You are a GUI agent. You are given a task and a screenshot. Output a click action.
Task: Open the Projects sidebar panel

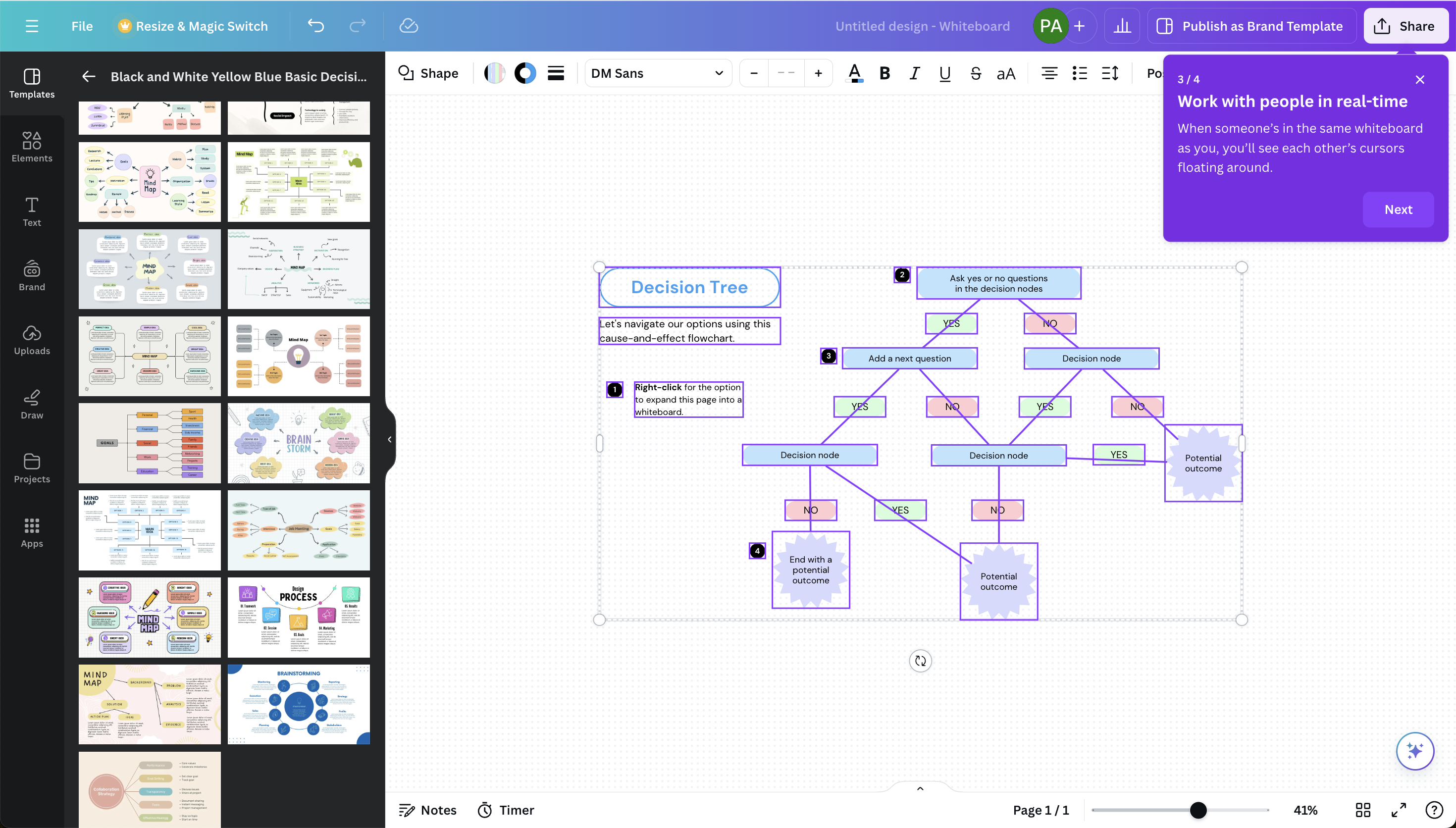(32, 468)
